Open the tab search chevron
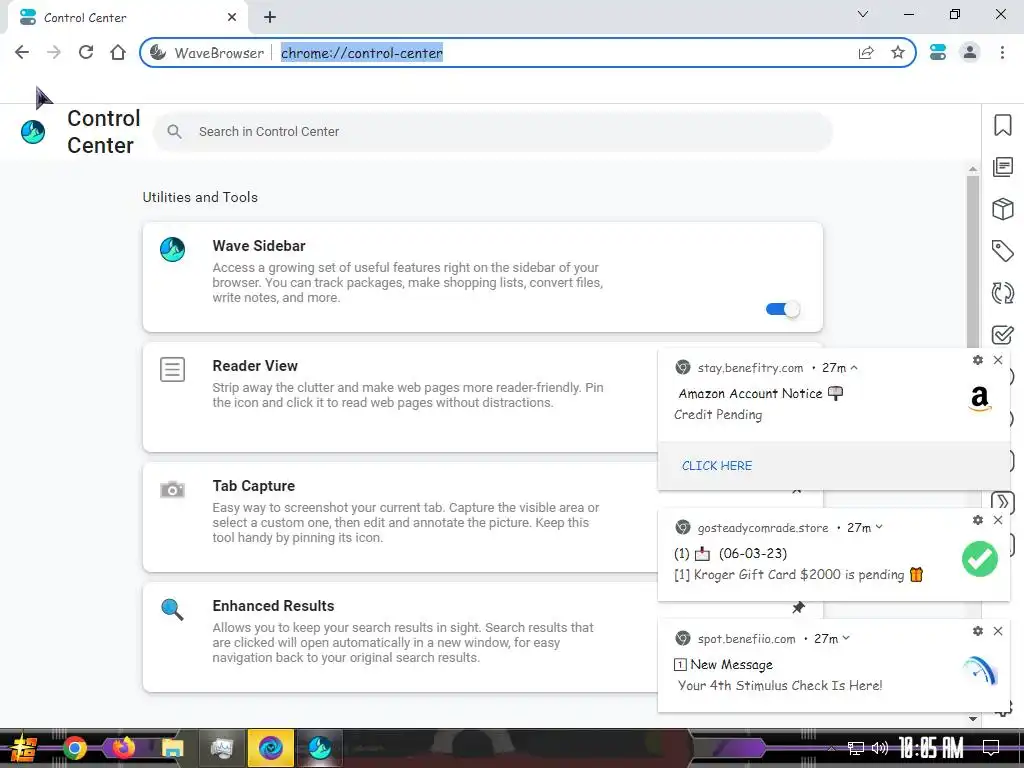Image resolution: width=1024 pixels, height=768 pixels. pyautogui.click(x=863, y=14)
